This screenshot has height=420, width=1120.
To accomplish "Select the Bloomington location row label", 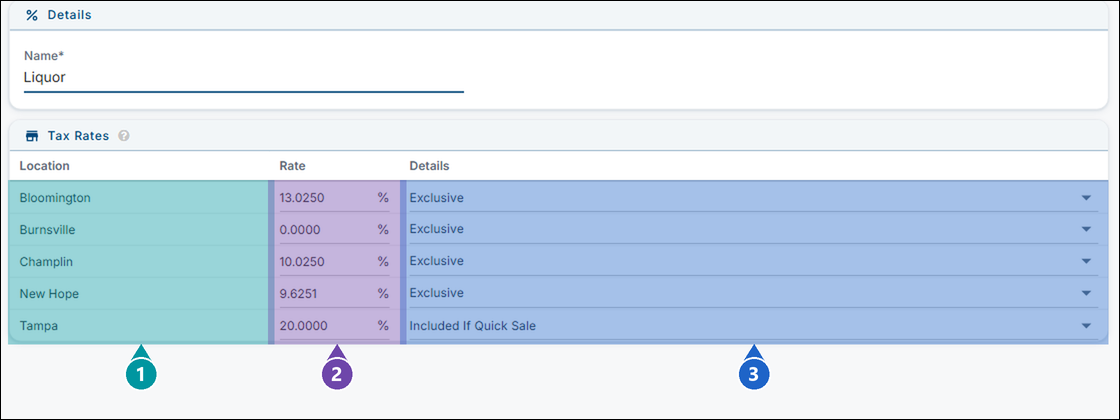I will [x=55, y=198].
